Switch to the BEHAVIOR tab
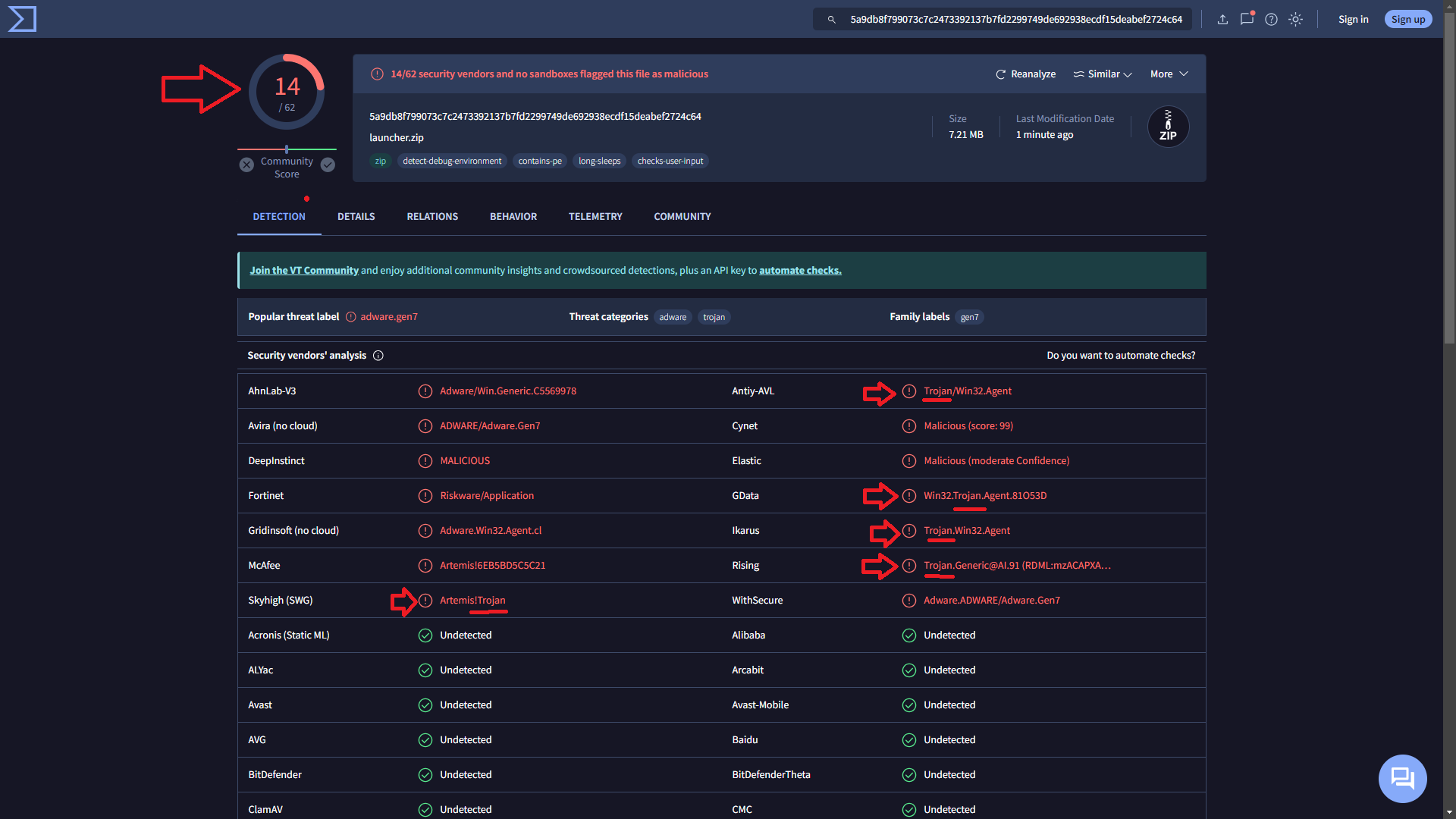This screenshot has width=1456, height=819. (x=513, y=217)
